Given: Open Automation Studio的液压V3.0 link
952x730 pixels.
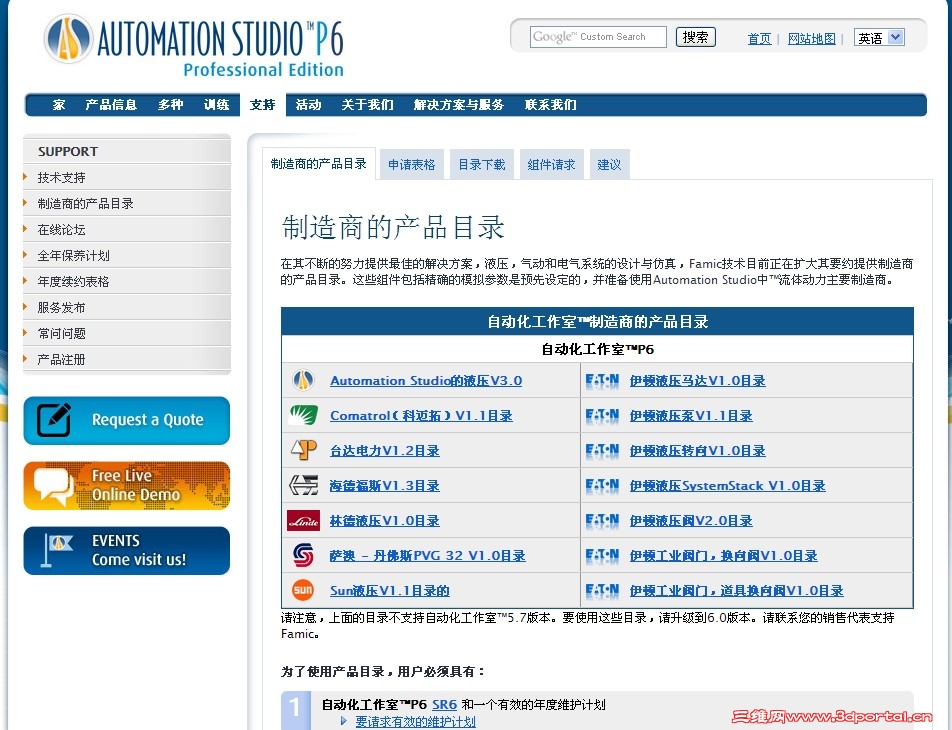Looking at the screenshot, I should pos(426,381).
